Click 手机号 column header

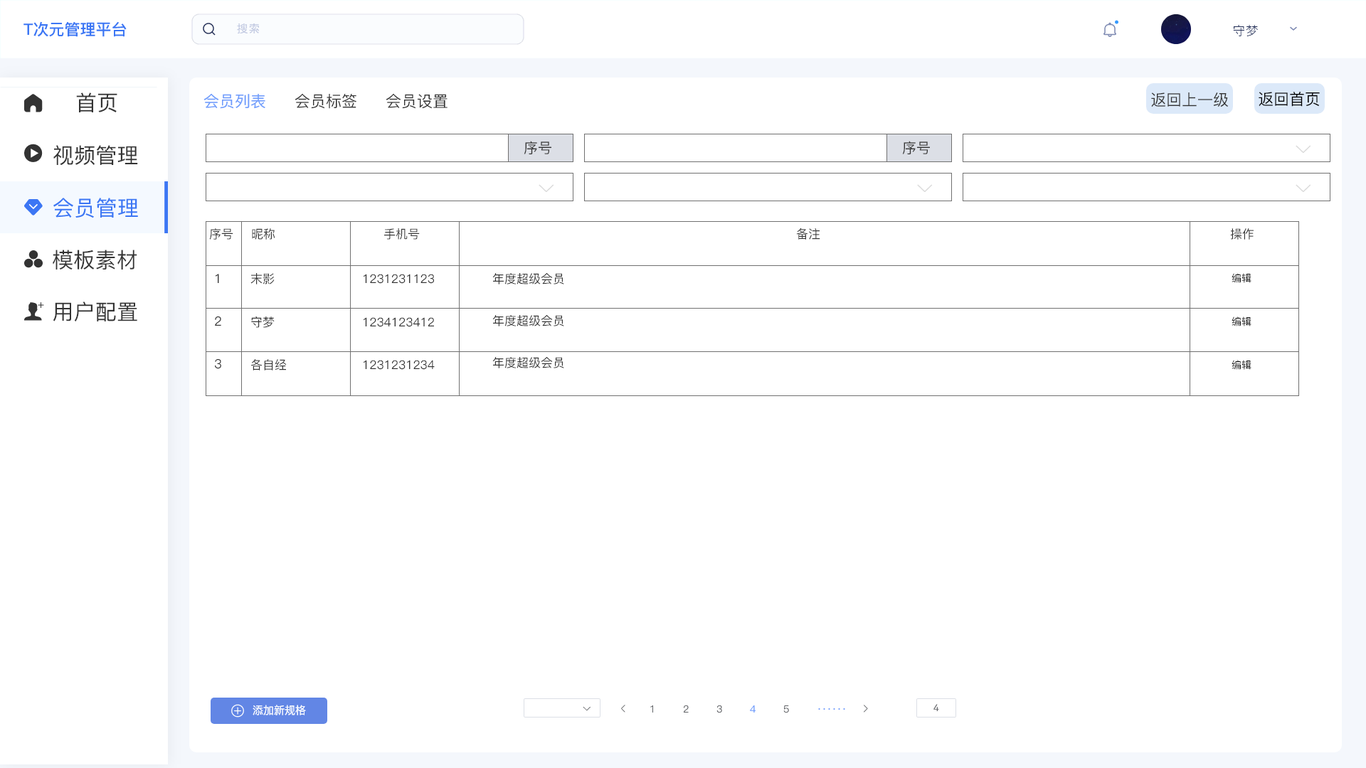click(402, 234)
